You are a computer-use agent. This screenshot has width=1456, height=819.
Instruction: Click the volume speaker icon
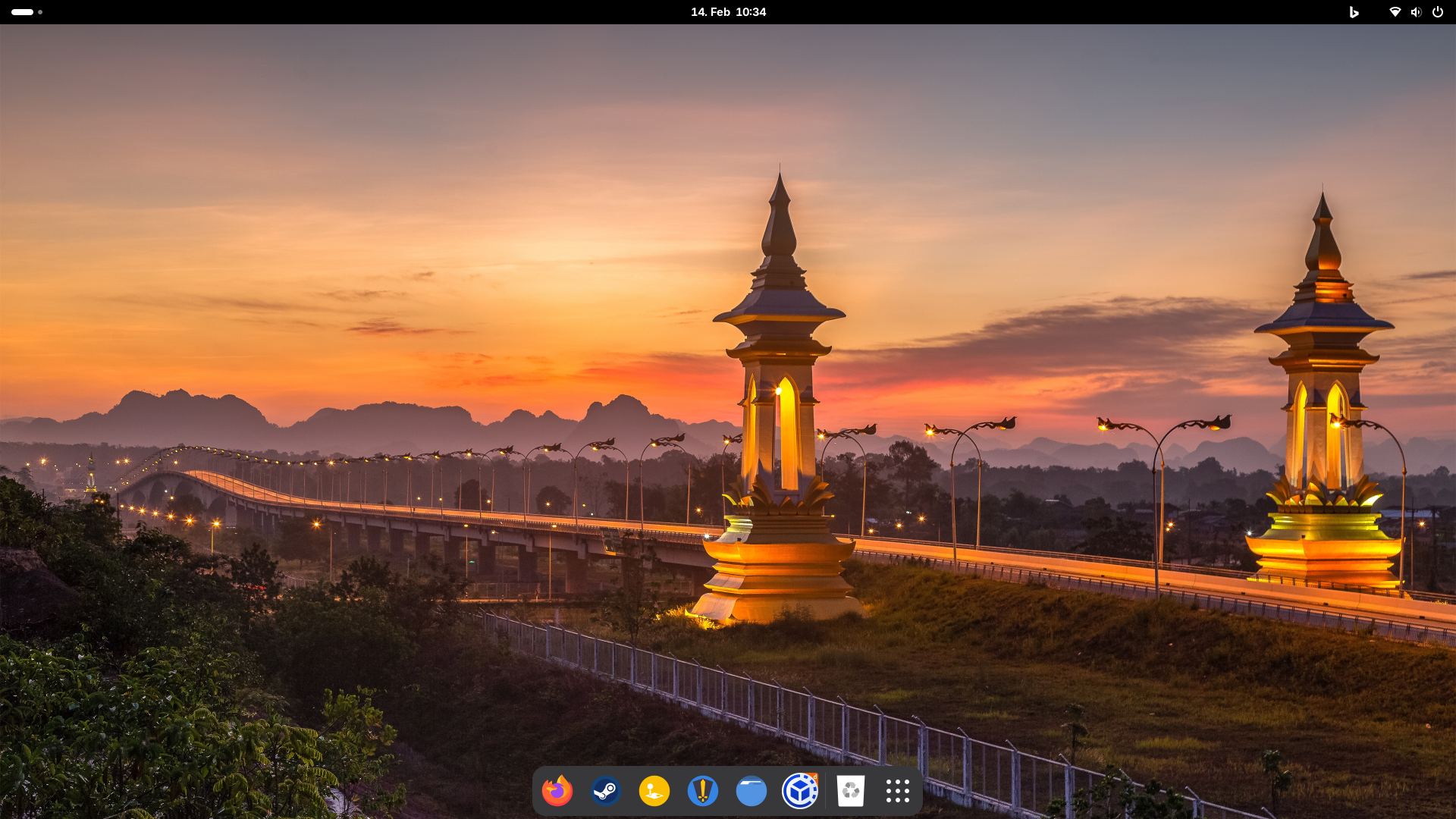(1416, 12)
